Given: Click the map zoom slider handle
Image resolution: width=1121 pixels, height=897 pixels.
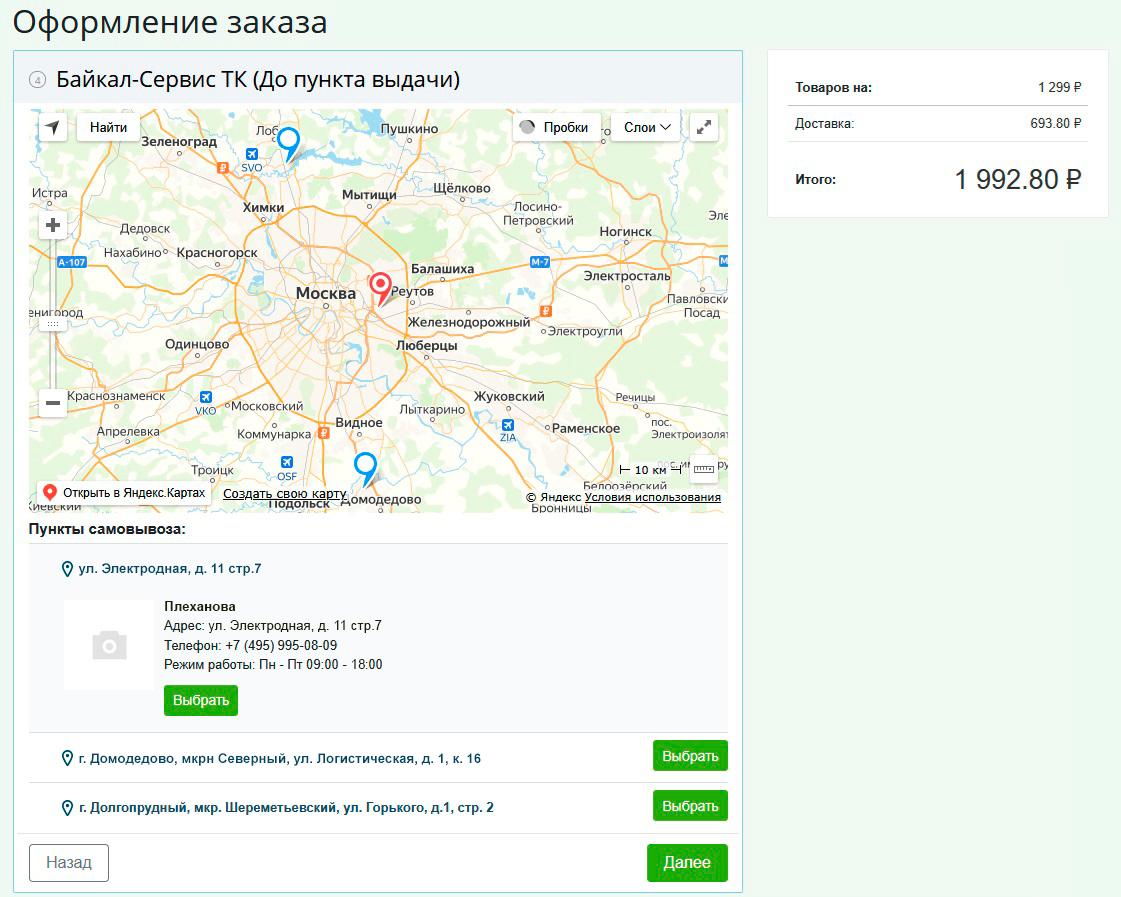Looking at the screenshot, I should coord(53,324).
